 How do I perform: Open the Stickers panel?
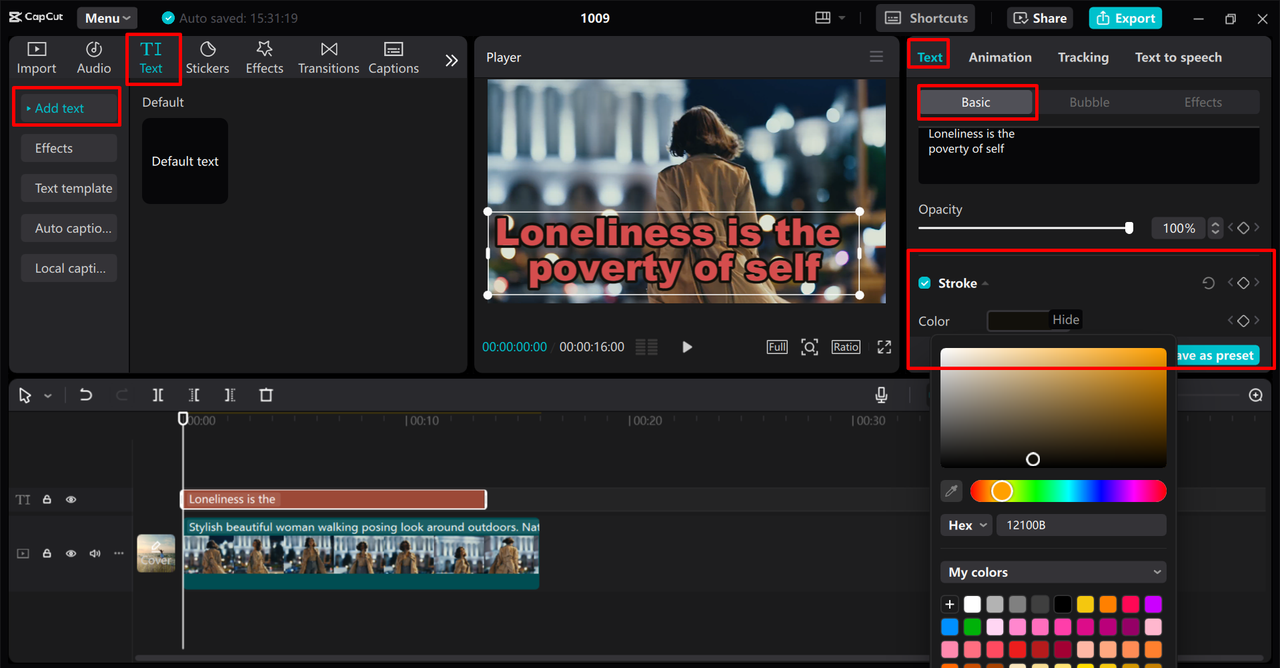(207, 58)
